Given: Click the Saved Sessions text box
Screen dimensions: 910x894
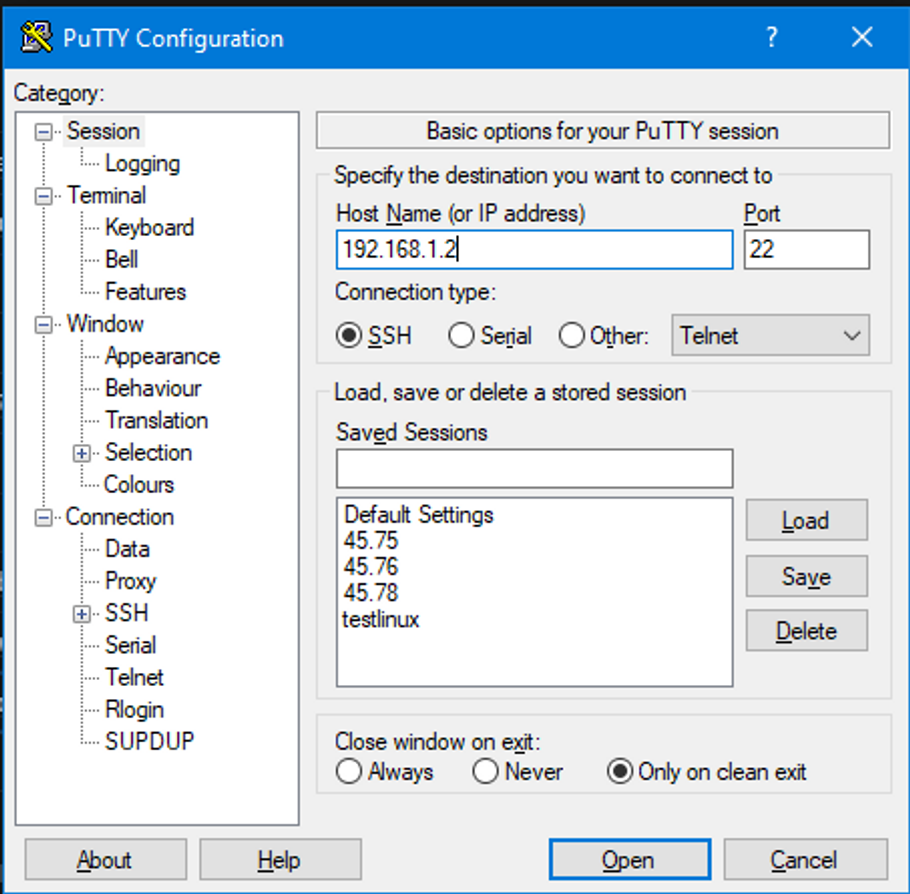Looking at the screenshot, I should 534,468.
